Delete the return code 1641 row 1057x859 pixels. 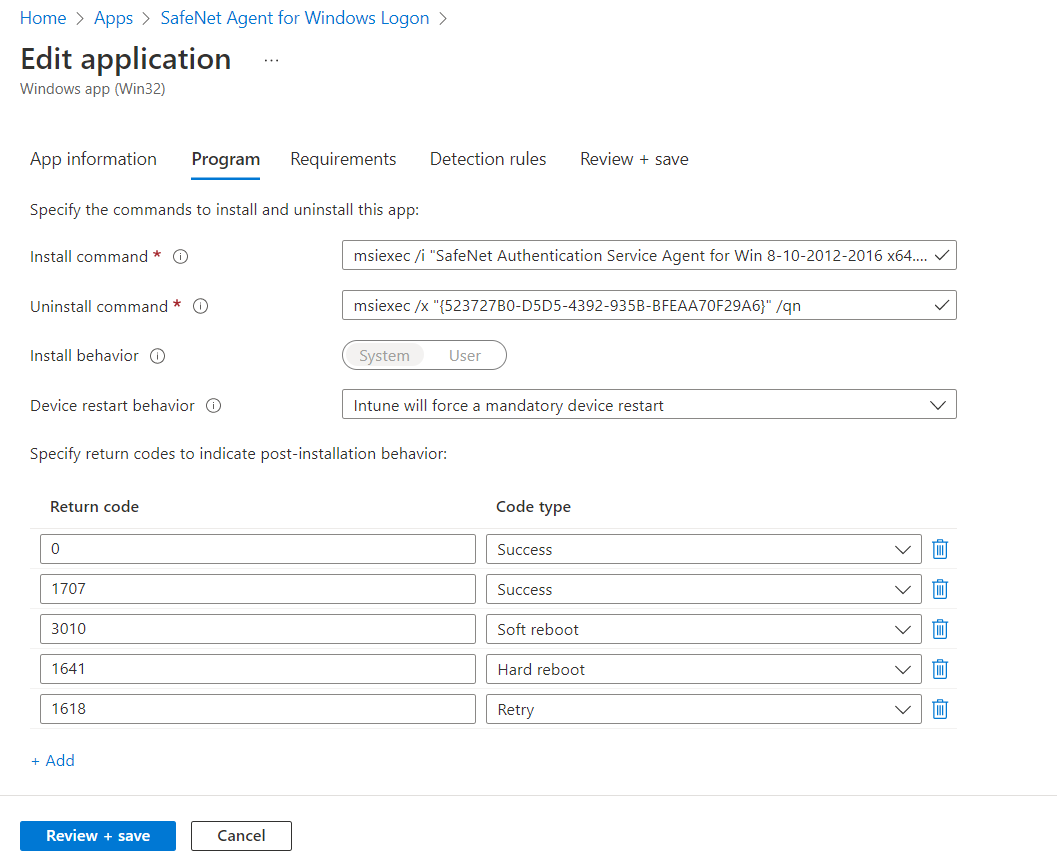coord(940,669)
